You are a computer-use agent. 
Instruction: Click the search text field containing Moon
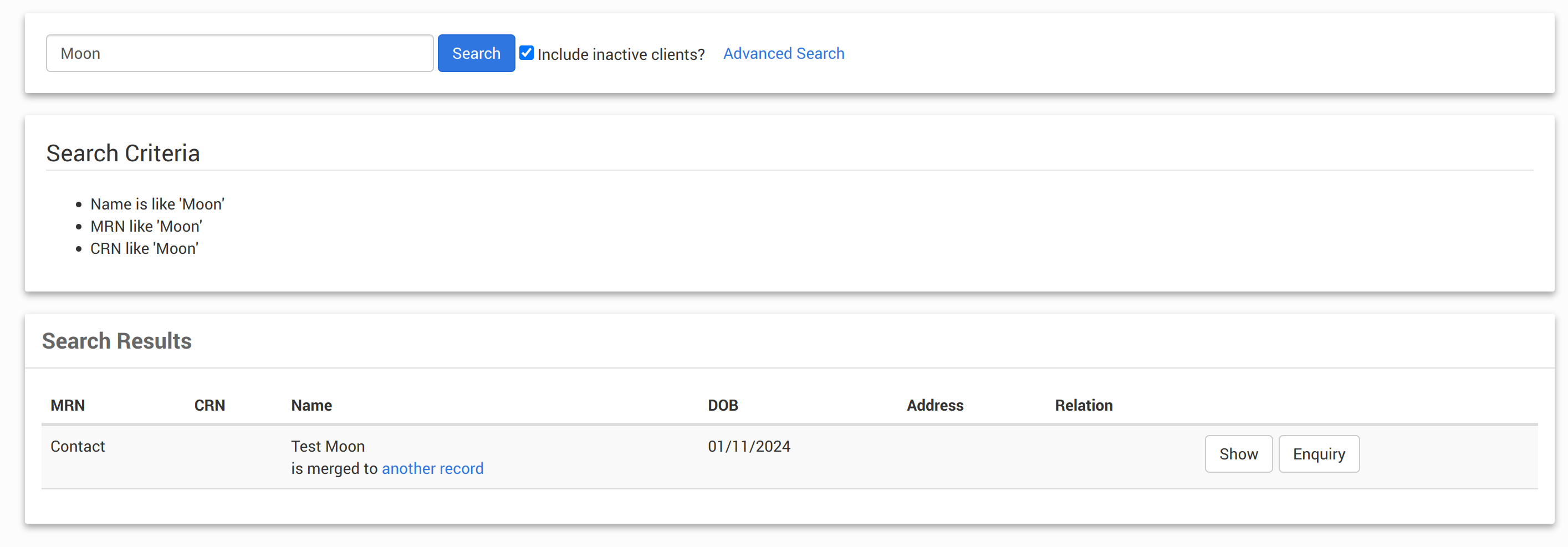[239, 54]
